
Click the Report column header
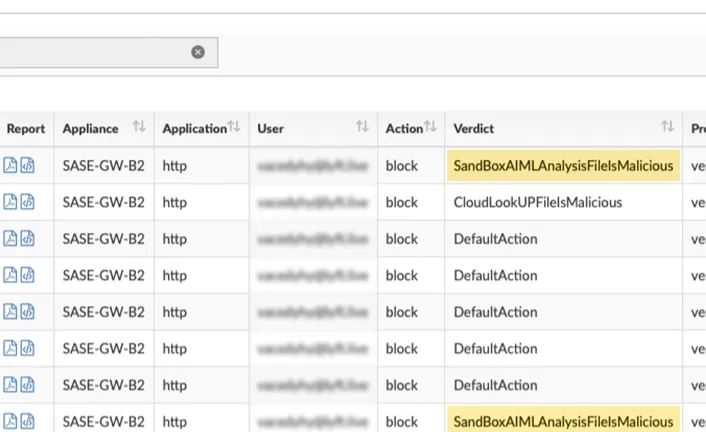coord(26,128)
